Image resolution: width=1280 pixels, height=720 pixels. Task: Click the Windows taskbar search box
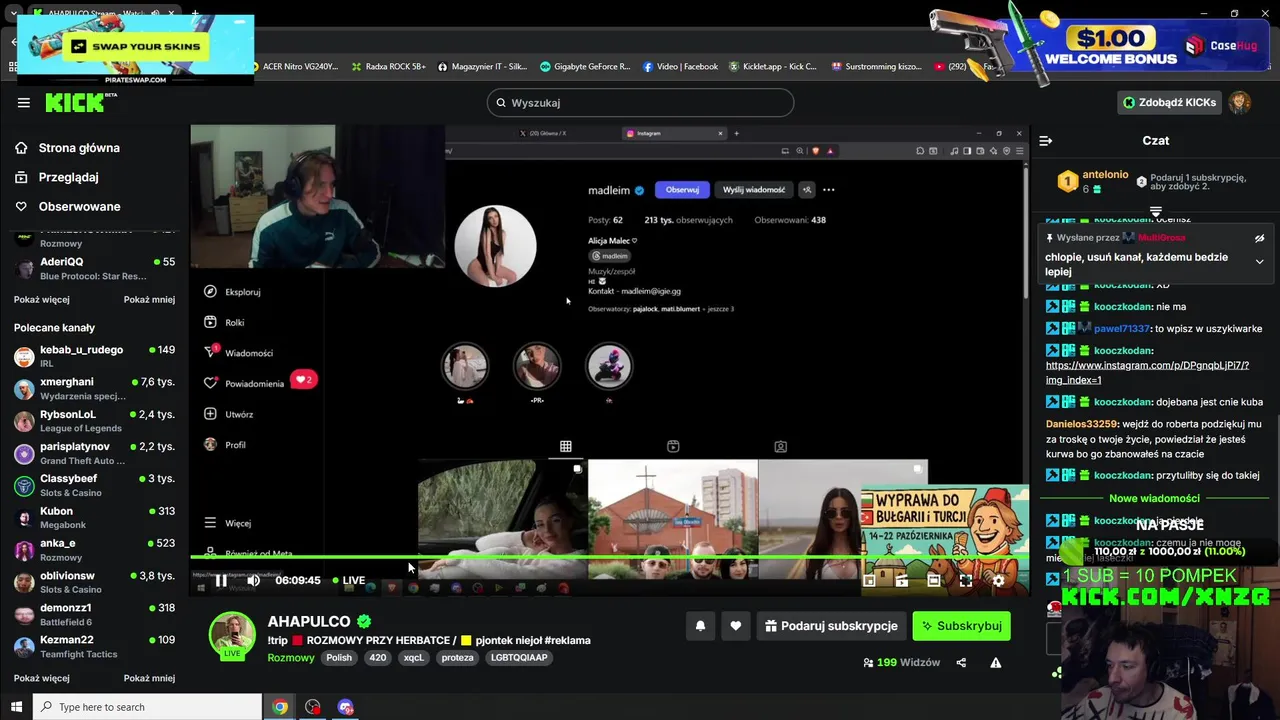(x=147, y=707)
